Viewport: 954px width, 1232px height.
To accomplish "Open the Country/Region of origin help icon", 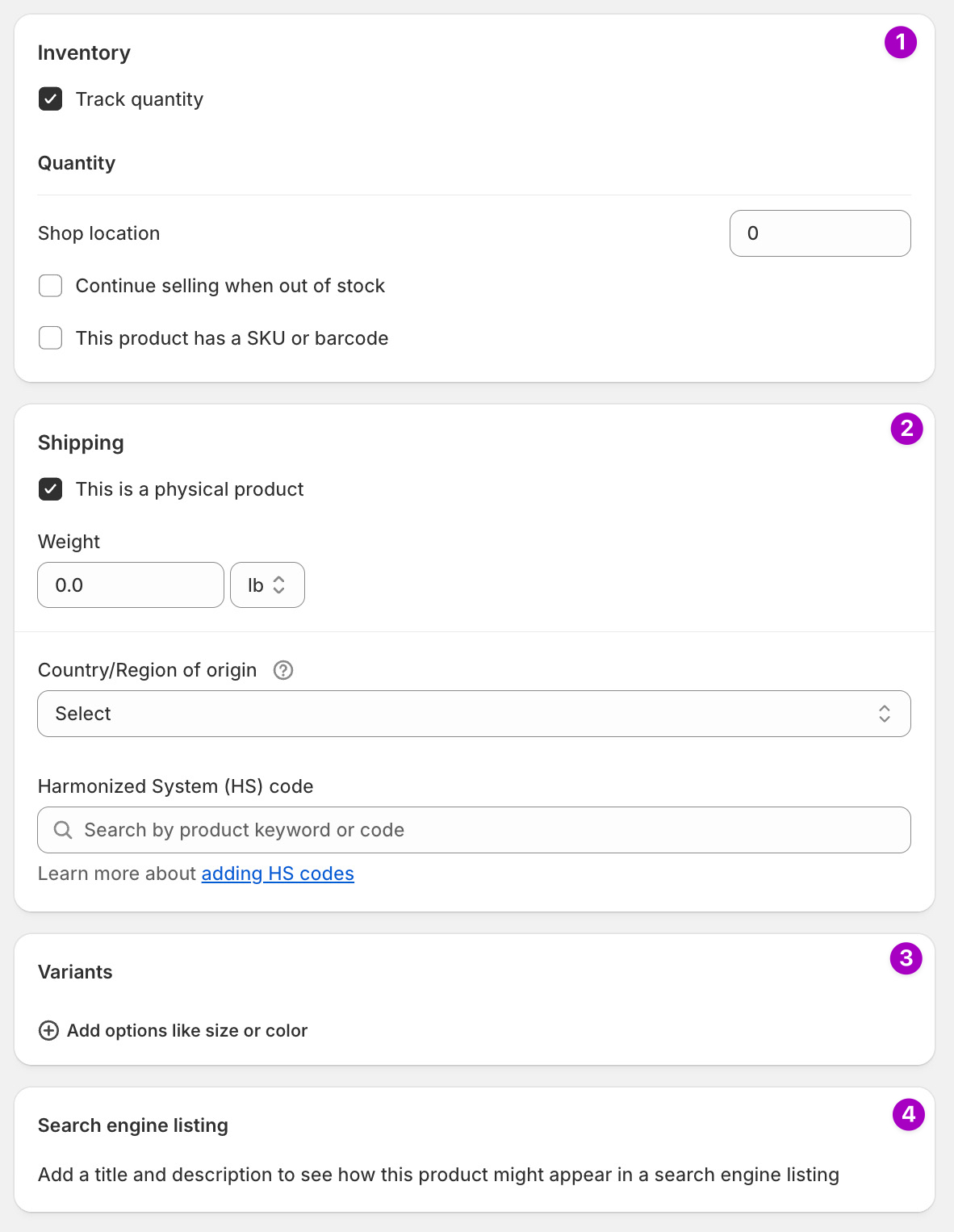I will pos(283,670).
